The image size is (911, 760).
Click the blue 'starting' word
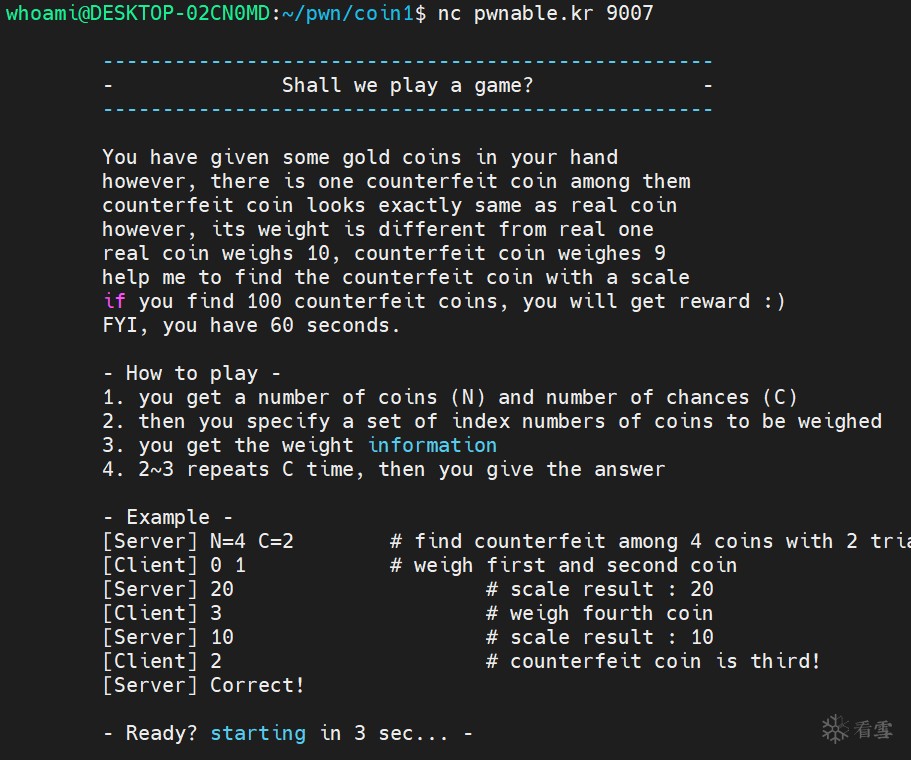(258, 733)
